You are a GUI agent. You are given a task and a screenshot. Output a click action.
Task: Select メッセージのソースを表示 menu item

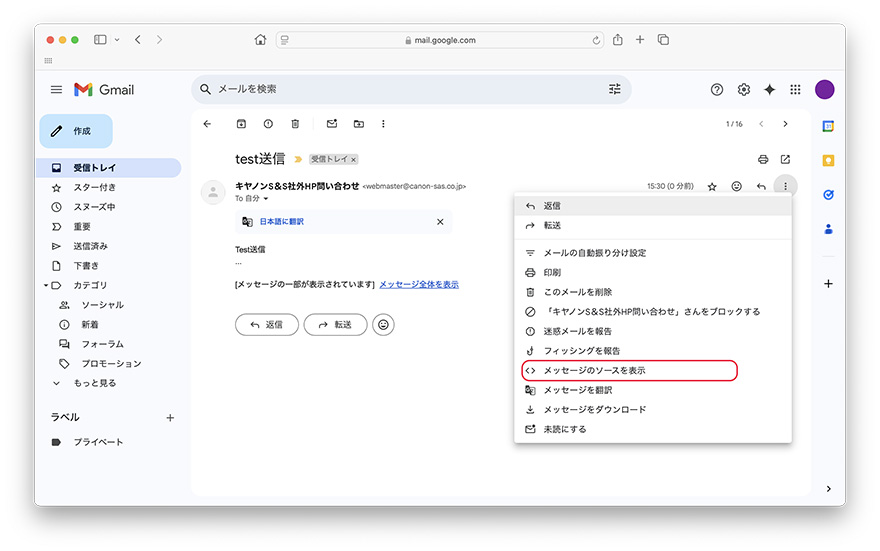coord(594,370)
